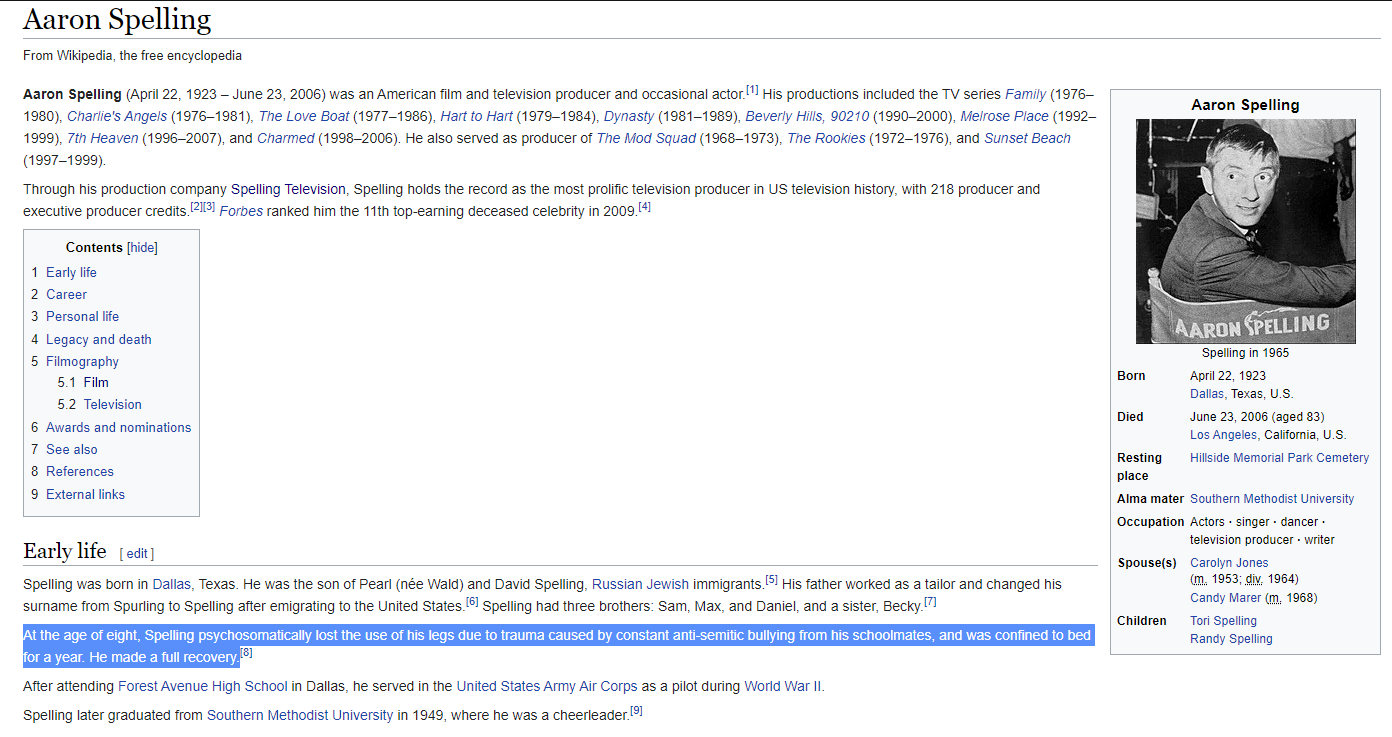Open the Charmed series link
Screen dimensions: 1392x737
click(x=286, y=138)
